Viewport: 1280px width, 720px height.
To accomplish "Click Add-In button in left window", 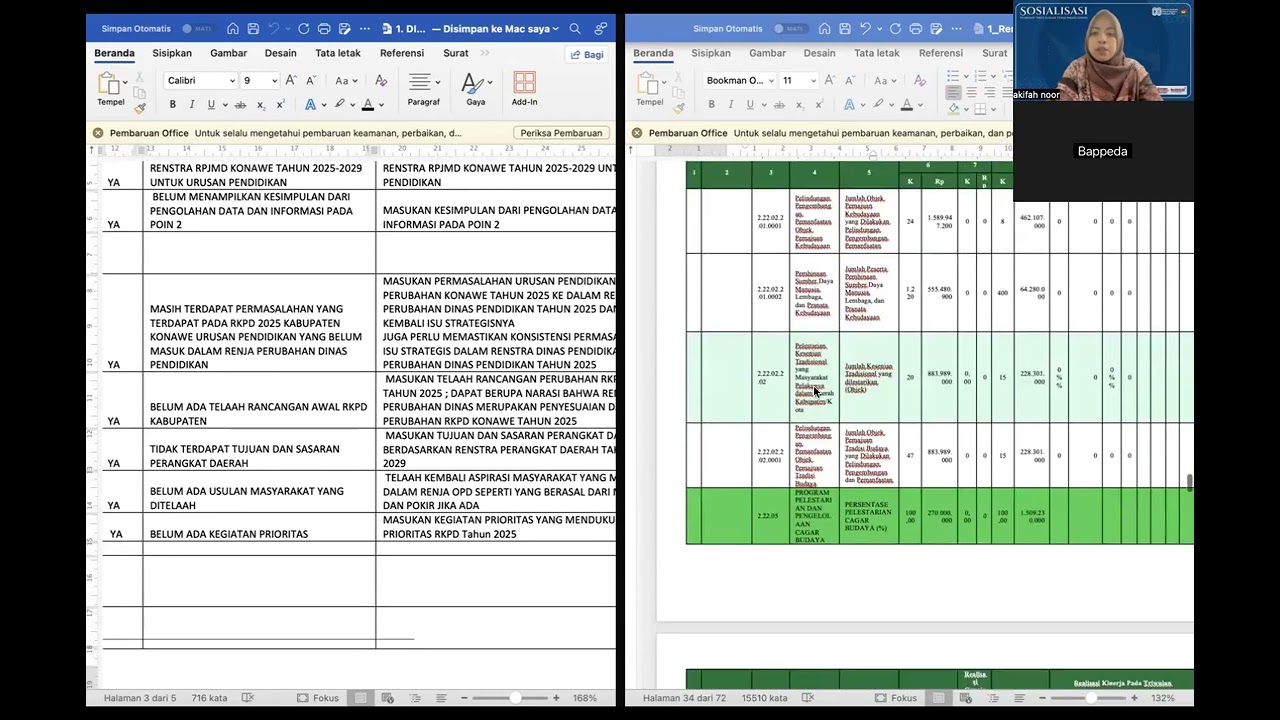I will [x=524, y=89].
